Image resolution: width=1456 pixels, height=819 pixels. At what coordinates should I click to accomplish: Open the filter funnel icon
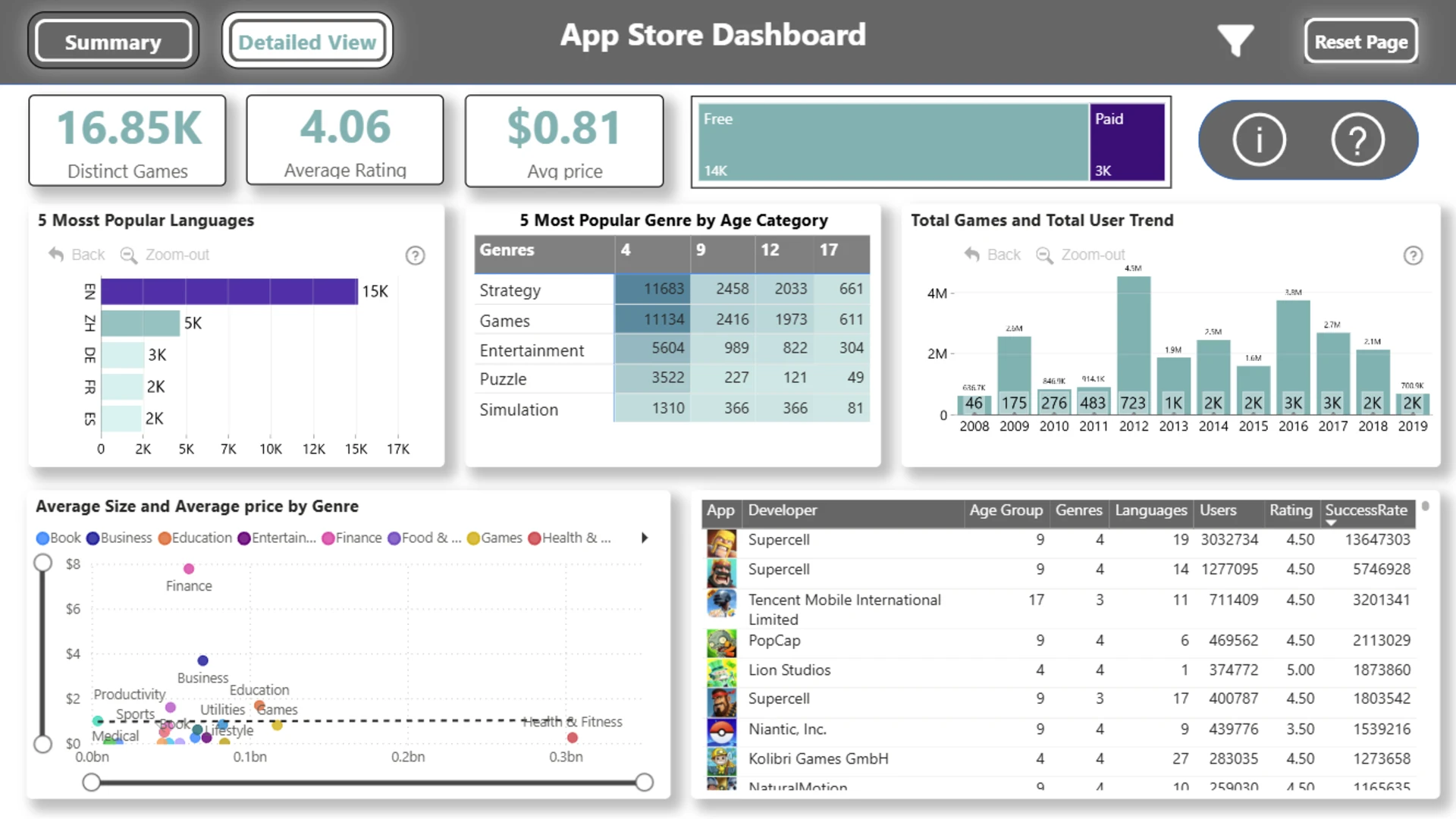[1235, 41]
